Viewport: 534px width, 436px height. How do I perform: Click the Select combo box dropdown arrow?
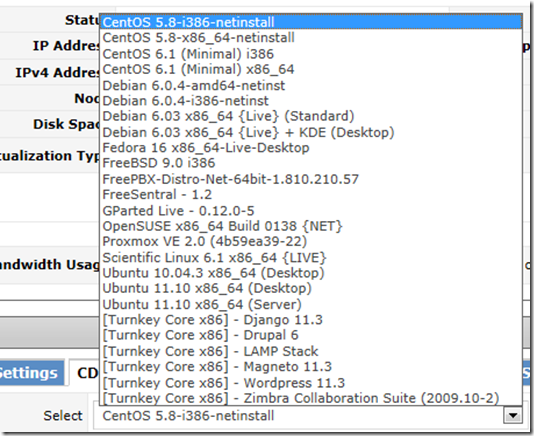(513, 416)
